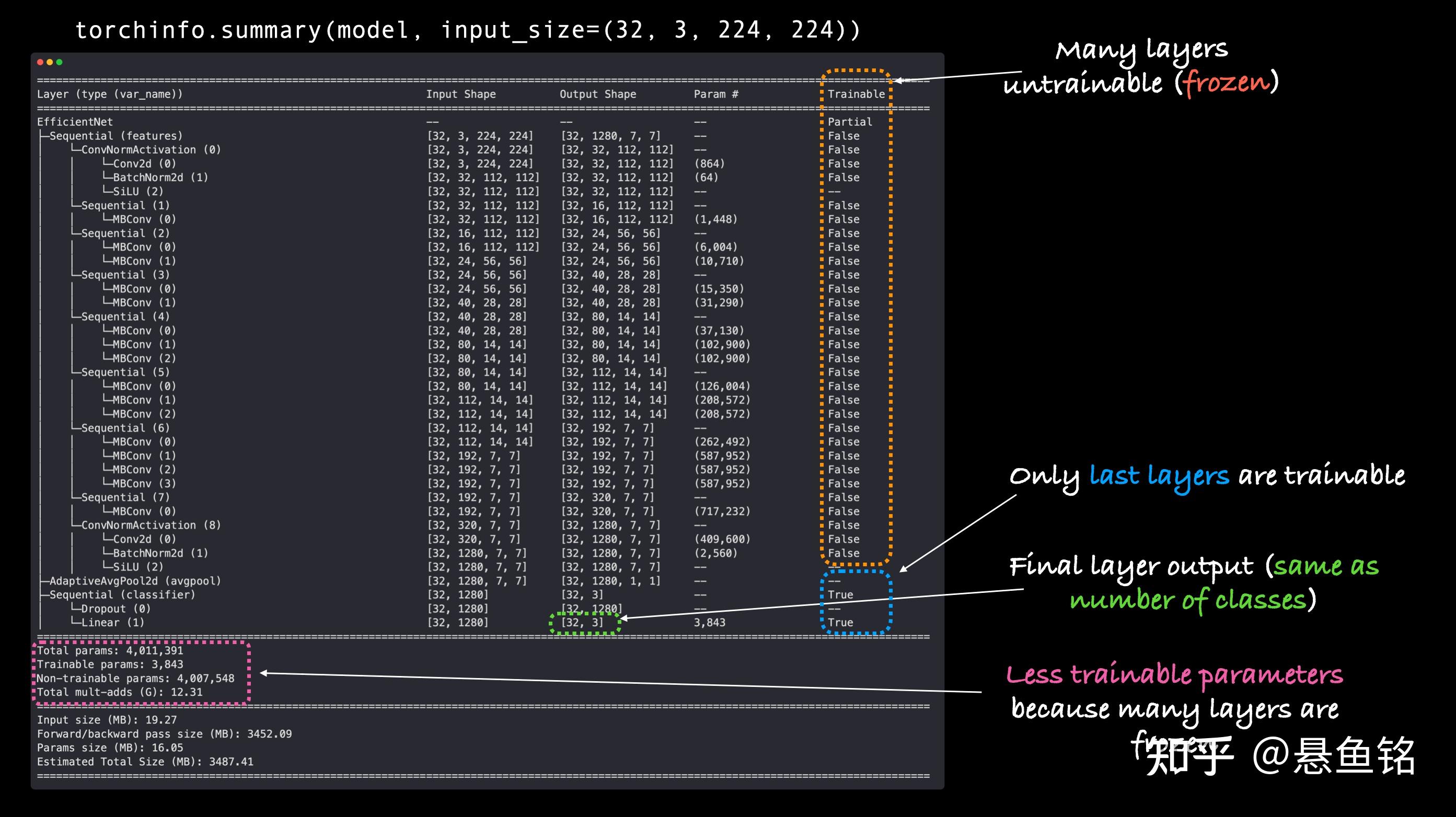This screenshot has height=817, width=1456.
Task: Click the Param # column header
Action: [x=715, y=95]
